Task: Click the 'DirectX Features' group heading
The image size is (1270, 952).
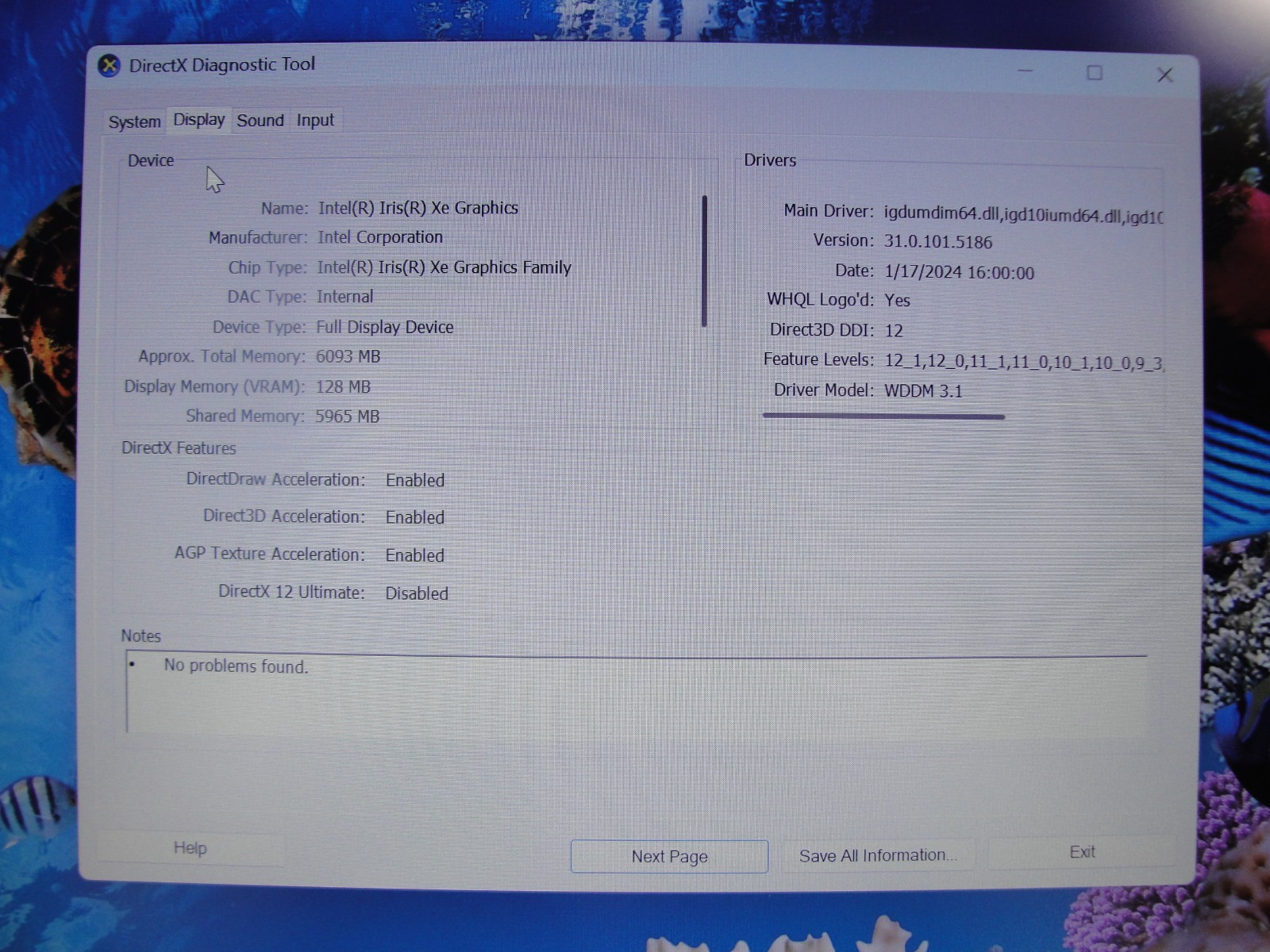Action: click(x=179, y=447)
